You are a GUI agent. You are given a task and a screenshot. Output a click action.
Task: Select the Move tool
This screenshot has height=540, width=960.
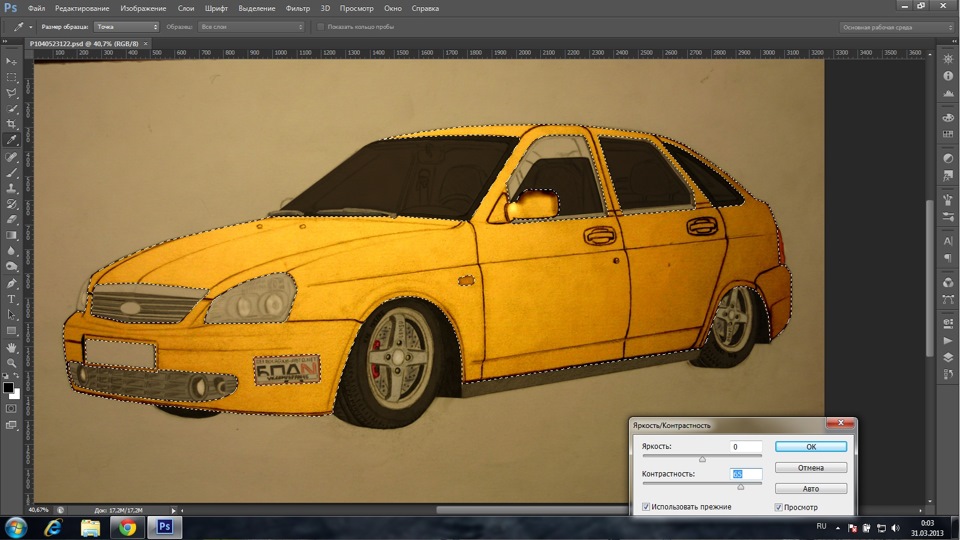tap(11, 62)
